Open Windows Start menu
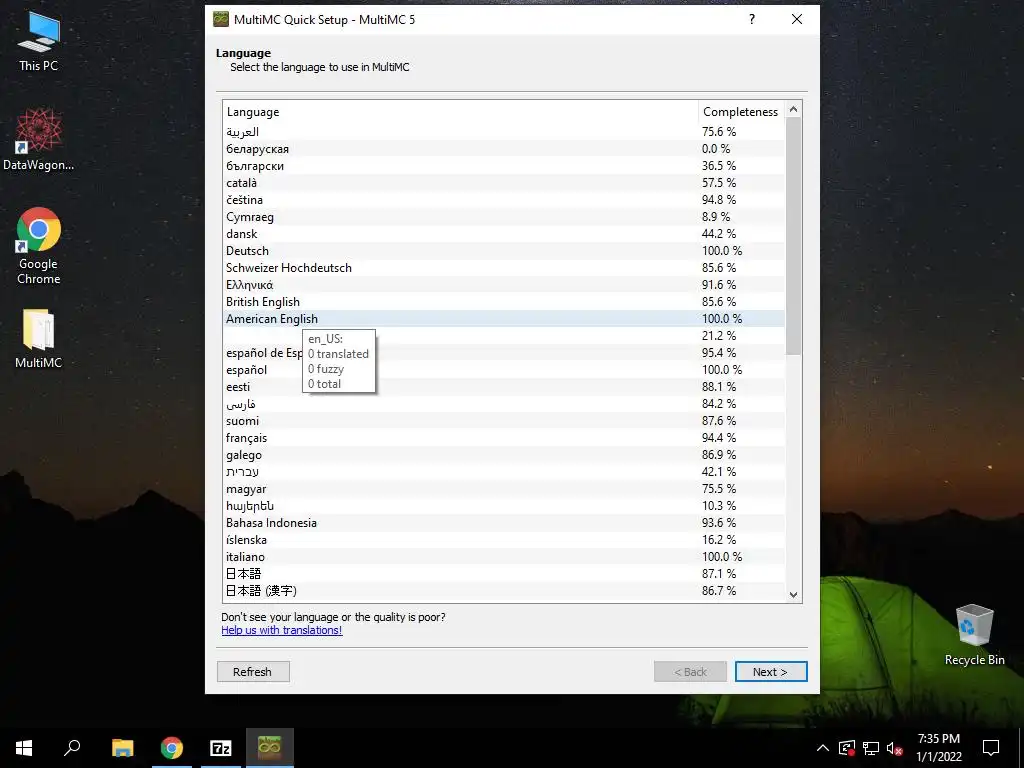Image resolution: width=1024 pixels, height=768 pixels. pos(24,748)
